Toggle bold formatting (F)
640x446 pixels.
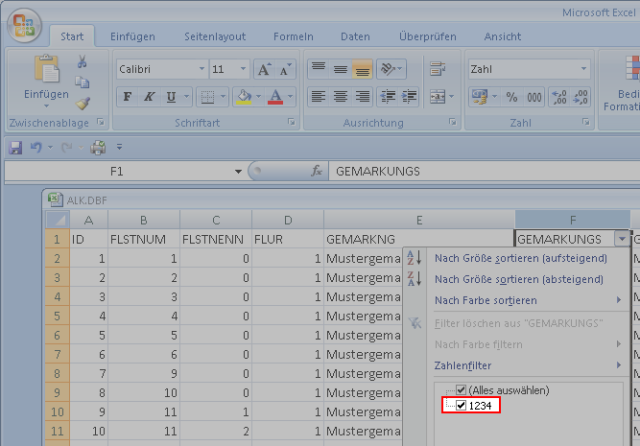pos(127,97)
